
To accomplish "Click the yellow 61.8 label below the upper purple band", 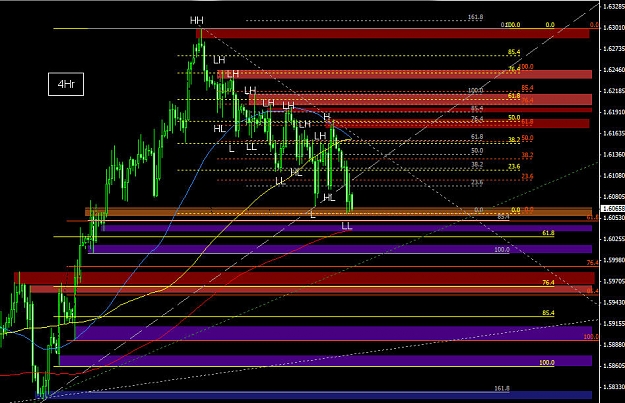I will coord(548,233).
